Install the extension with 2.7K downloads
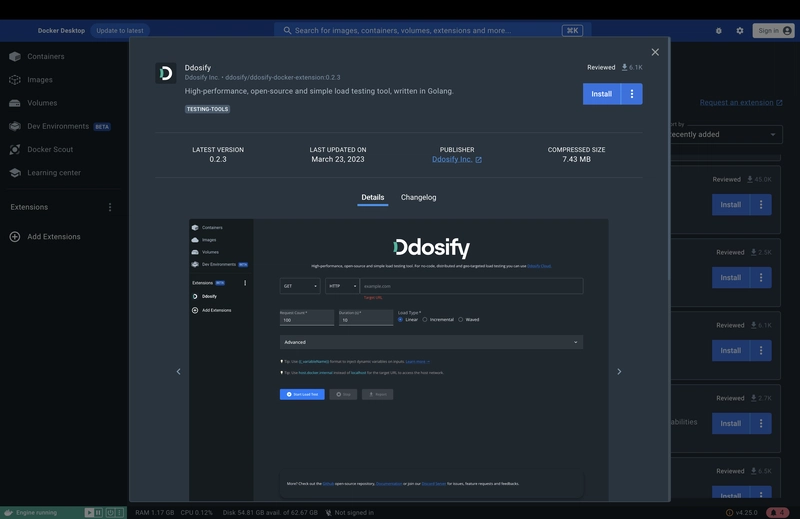This screenshot has height=519, width=800. [731, 424]
